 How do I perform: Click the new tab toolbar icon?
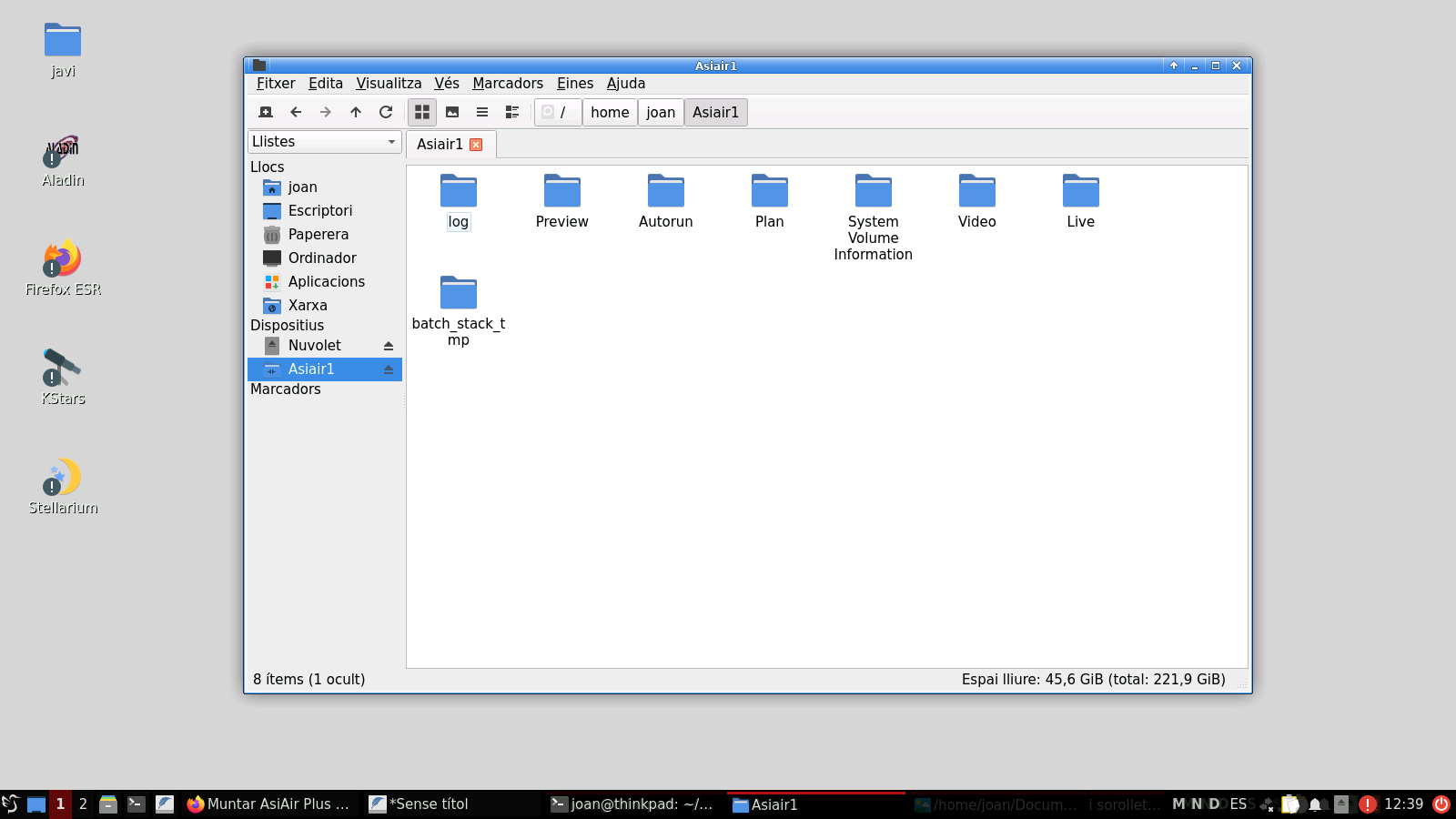click(266, 112)
